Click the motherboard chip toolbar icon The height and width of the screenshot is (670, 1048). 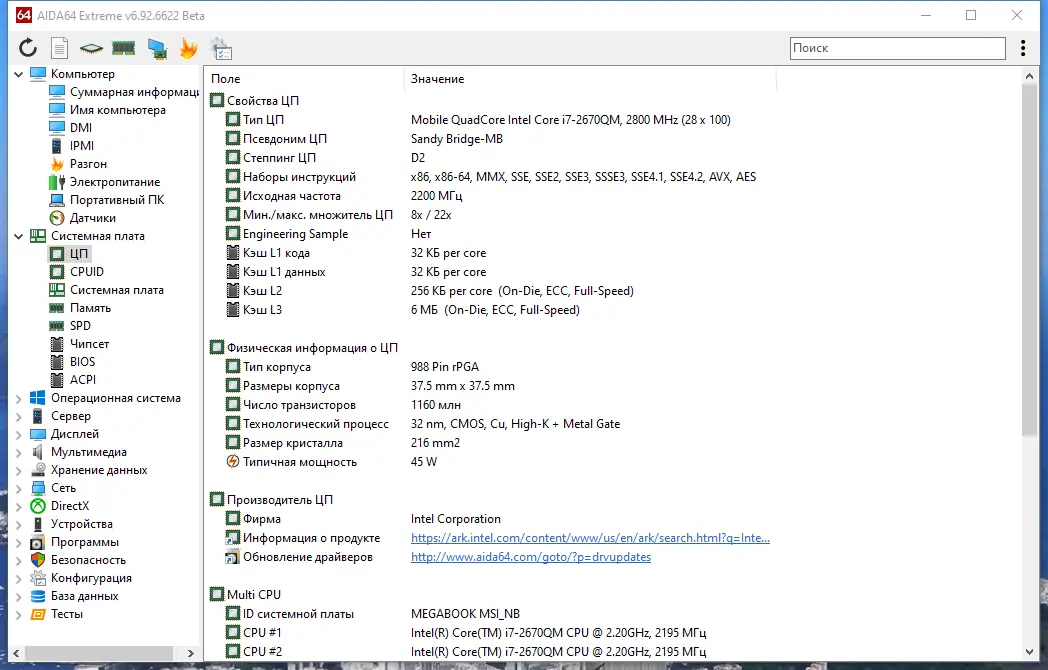click(x=91, y=48)
